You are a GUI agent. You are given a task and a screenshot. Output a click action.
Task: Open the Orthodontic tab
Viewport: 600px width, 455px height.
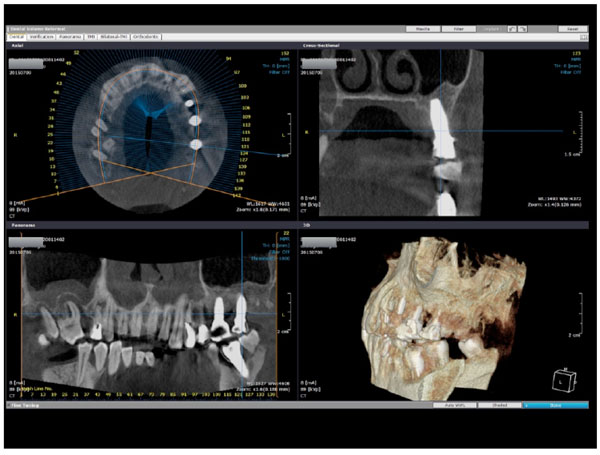coord(146,37)
